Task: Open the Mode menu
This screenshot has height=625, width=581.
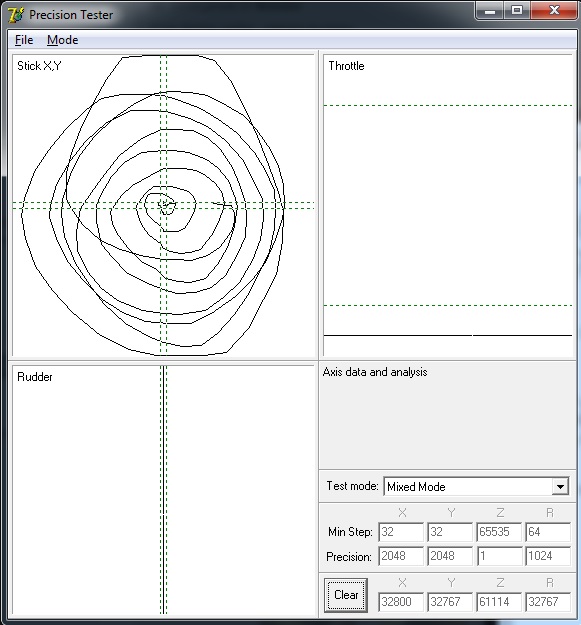Action: pos(63,40)
